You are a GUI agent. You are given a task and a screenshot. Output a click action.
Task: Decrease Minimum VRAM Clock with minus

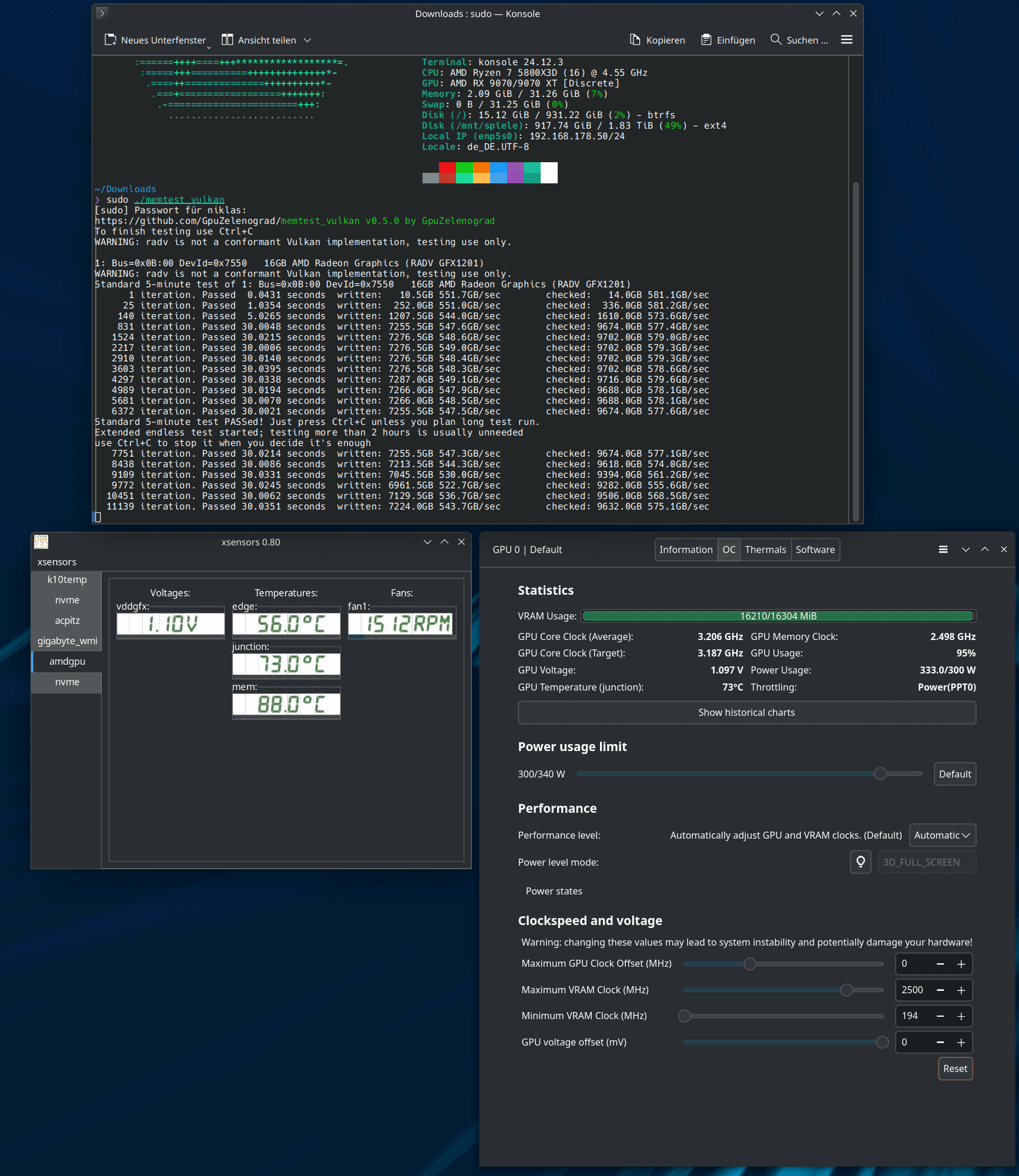coord(940,1016)
